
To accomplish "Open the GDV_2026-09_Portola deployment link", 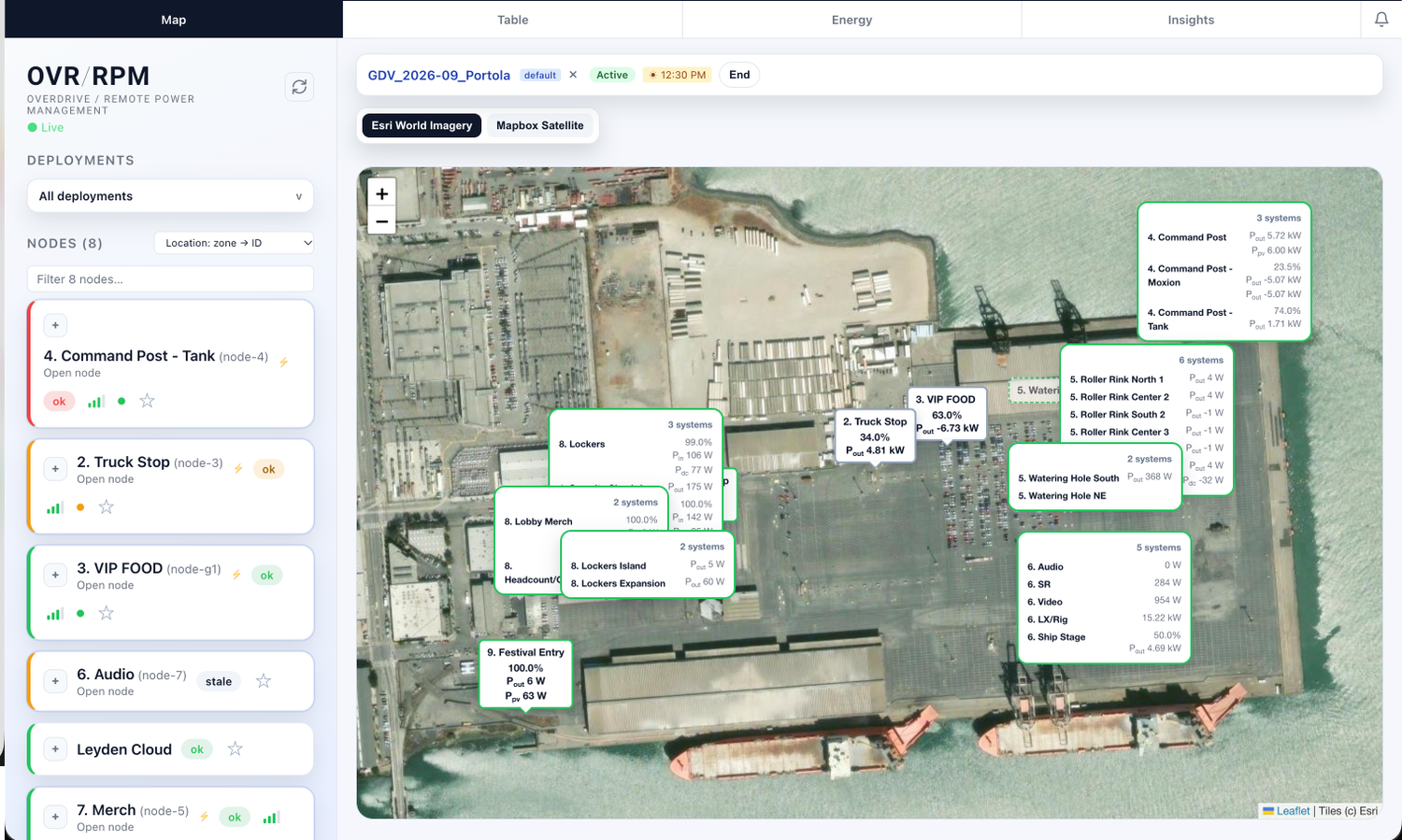I will (439, 75).
